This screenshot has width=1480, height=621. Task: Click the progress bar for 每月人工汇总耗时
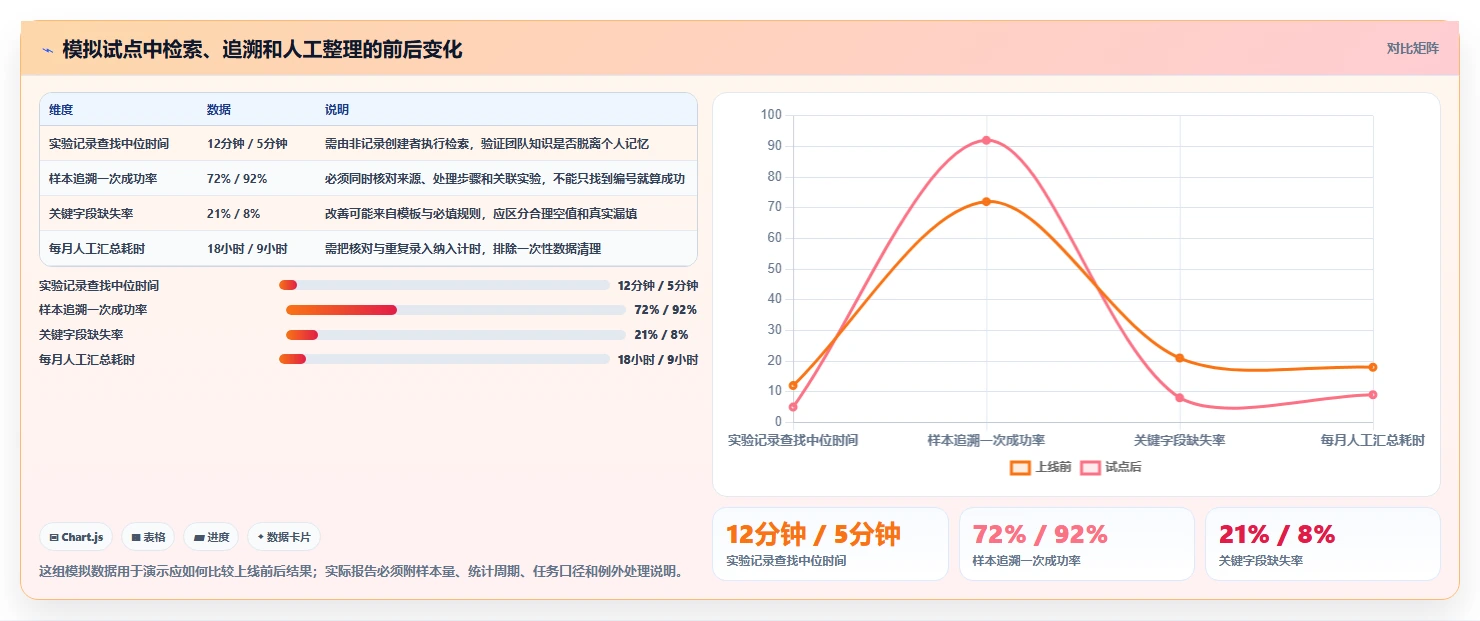444,359
